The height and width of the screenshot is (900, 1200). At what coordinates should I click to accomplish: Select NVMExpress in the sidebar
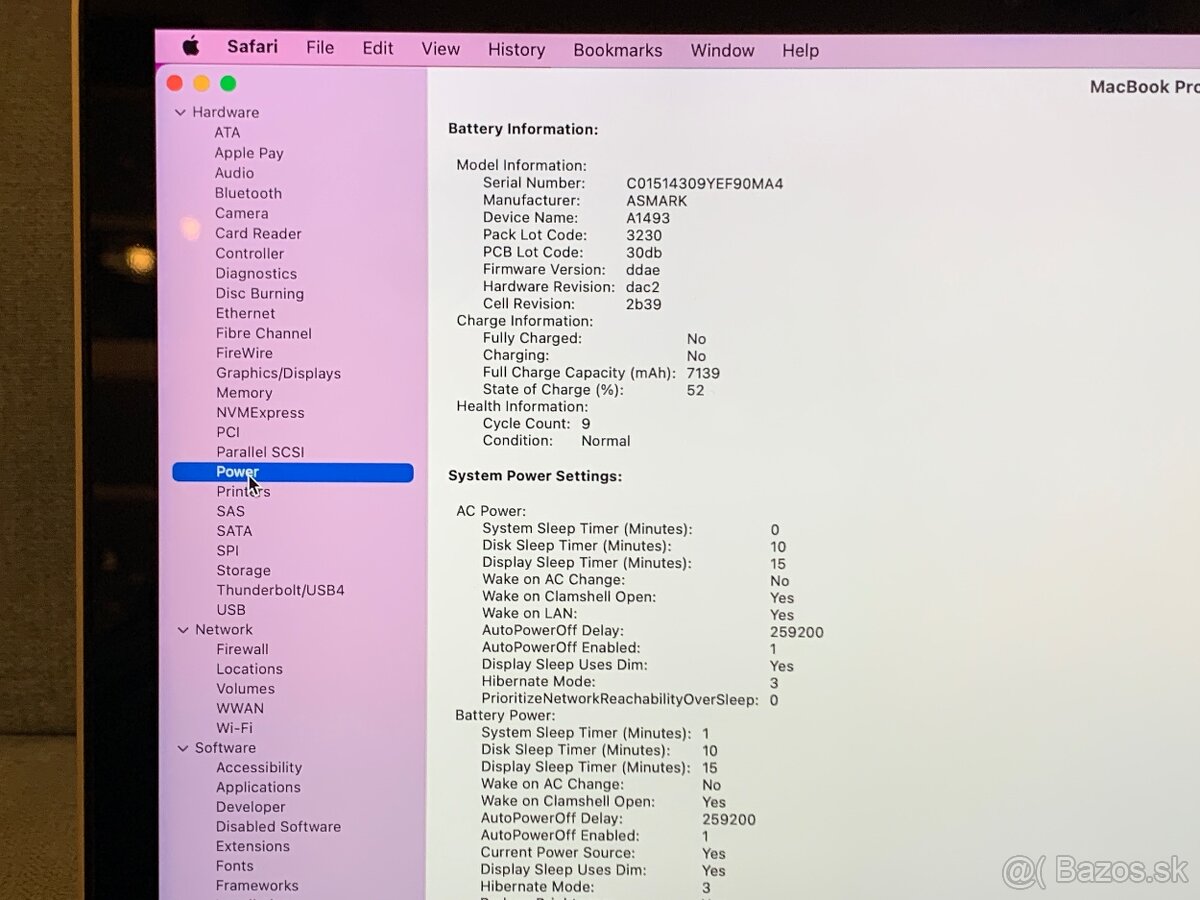click(261, 412)
